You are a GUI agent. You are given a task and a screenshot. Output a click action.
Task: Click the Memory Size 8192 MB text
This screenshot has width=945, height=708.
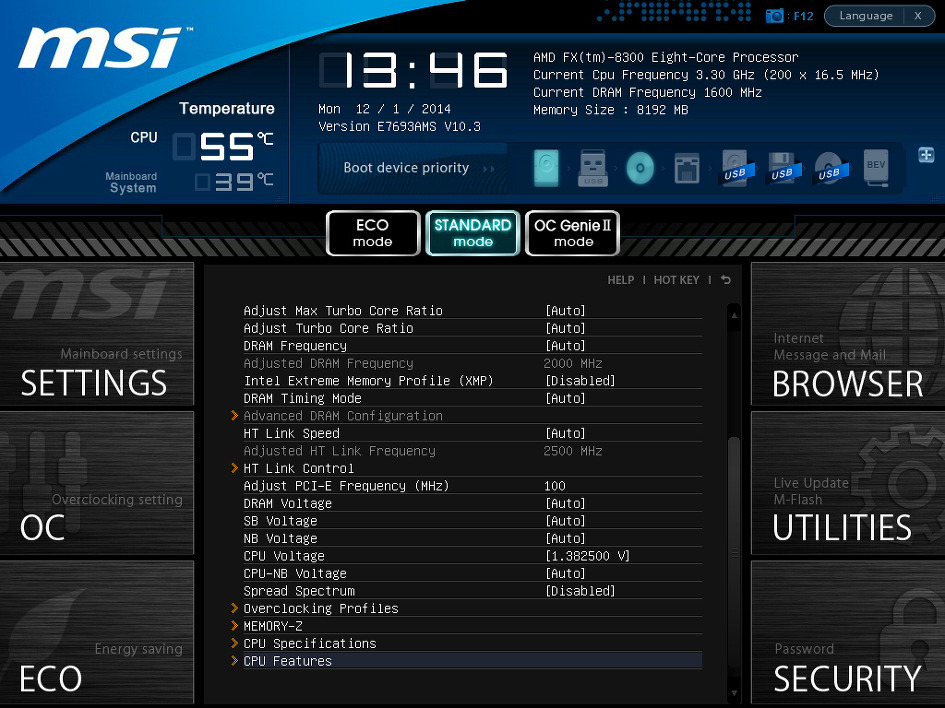611,110
